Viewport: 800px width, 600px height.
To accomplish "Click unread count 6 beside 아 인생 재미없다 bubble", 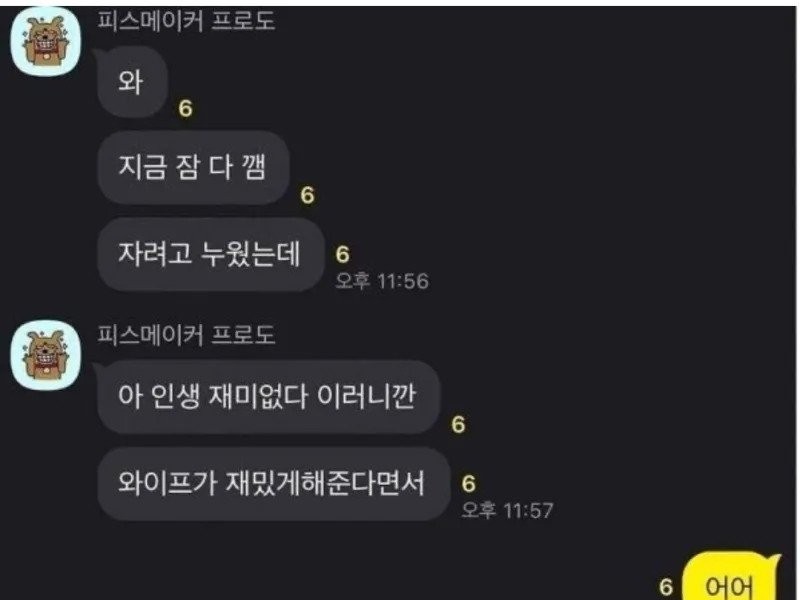I will click(458, 424).
